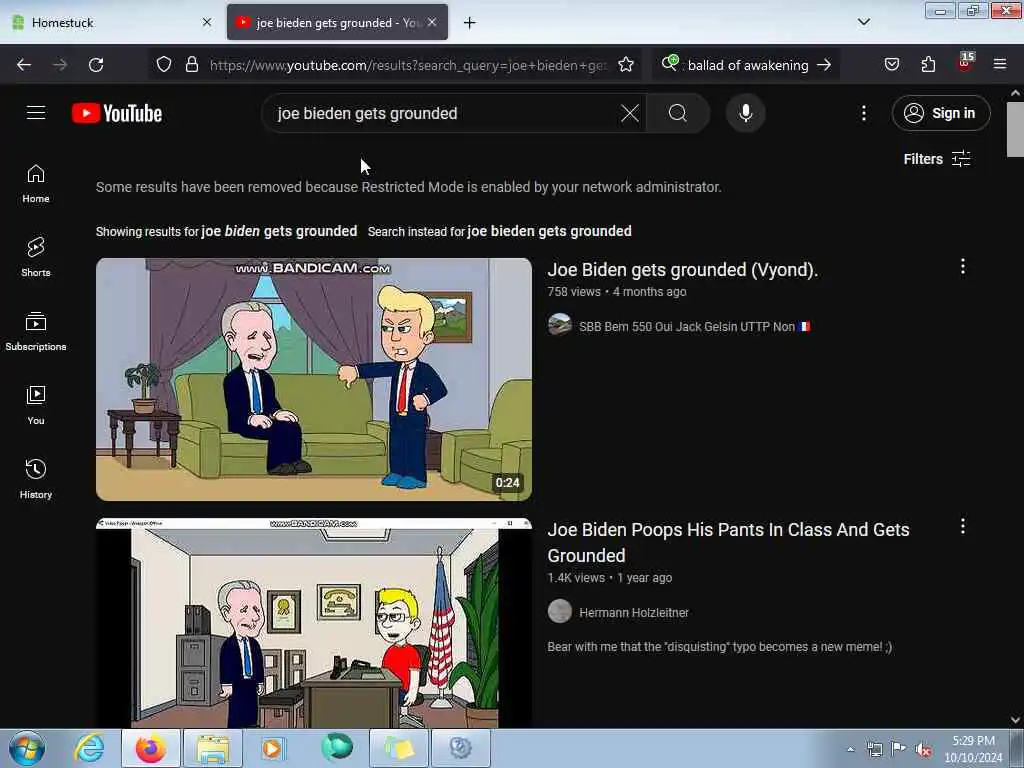Close the Homestuck tab
The height and width of the screenshot is (768, 1024).
pyautogui.click(x=207, y=22)
